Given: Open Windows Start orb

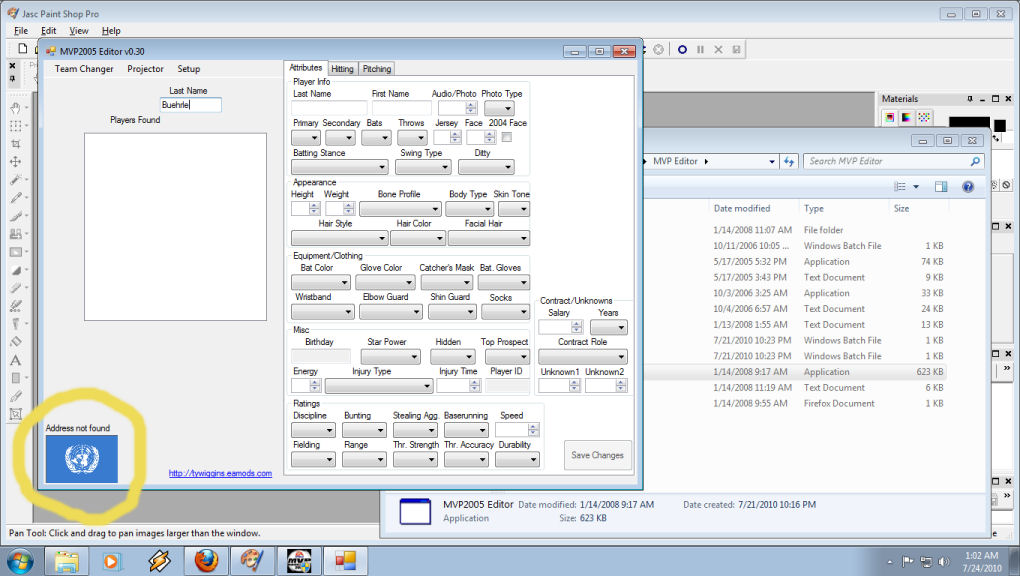Looking at the screenshot, I should point(20,560).
